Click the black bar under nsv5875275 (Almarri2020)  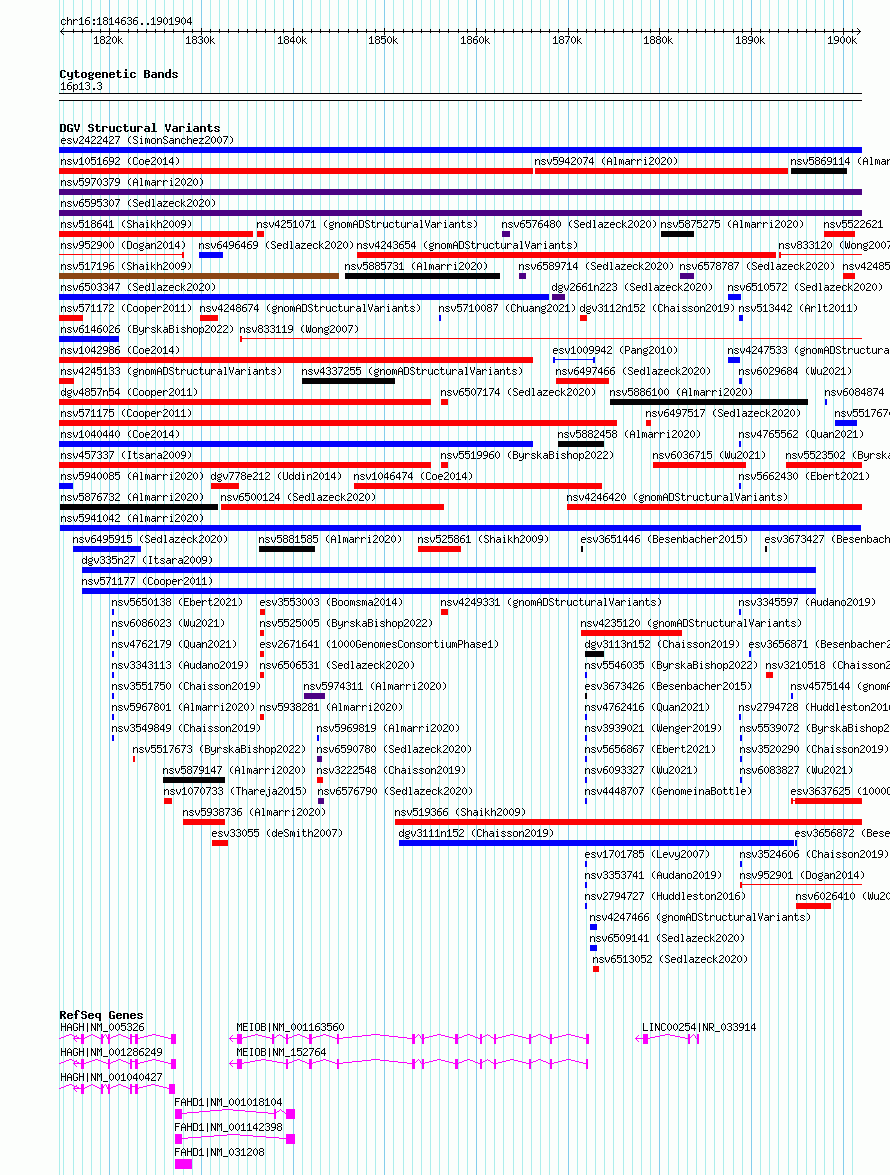[677, 234]
